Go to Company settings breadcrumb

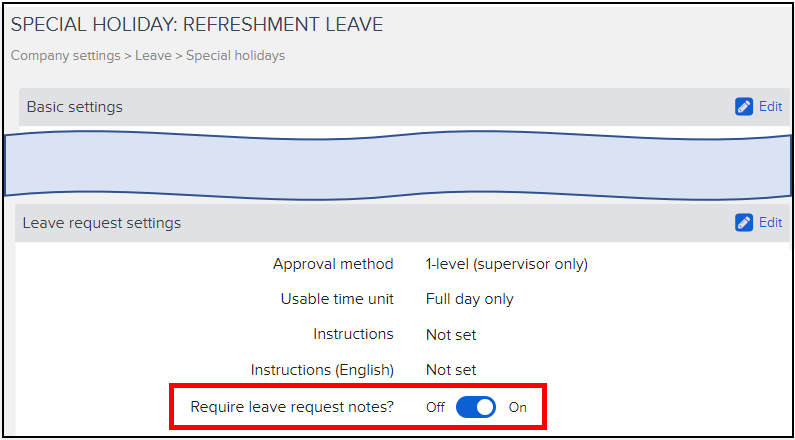click(x=64, y=56)
